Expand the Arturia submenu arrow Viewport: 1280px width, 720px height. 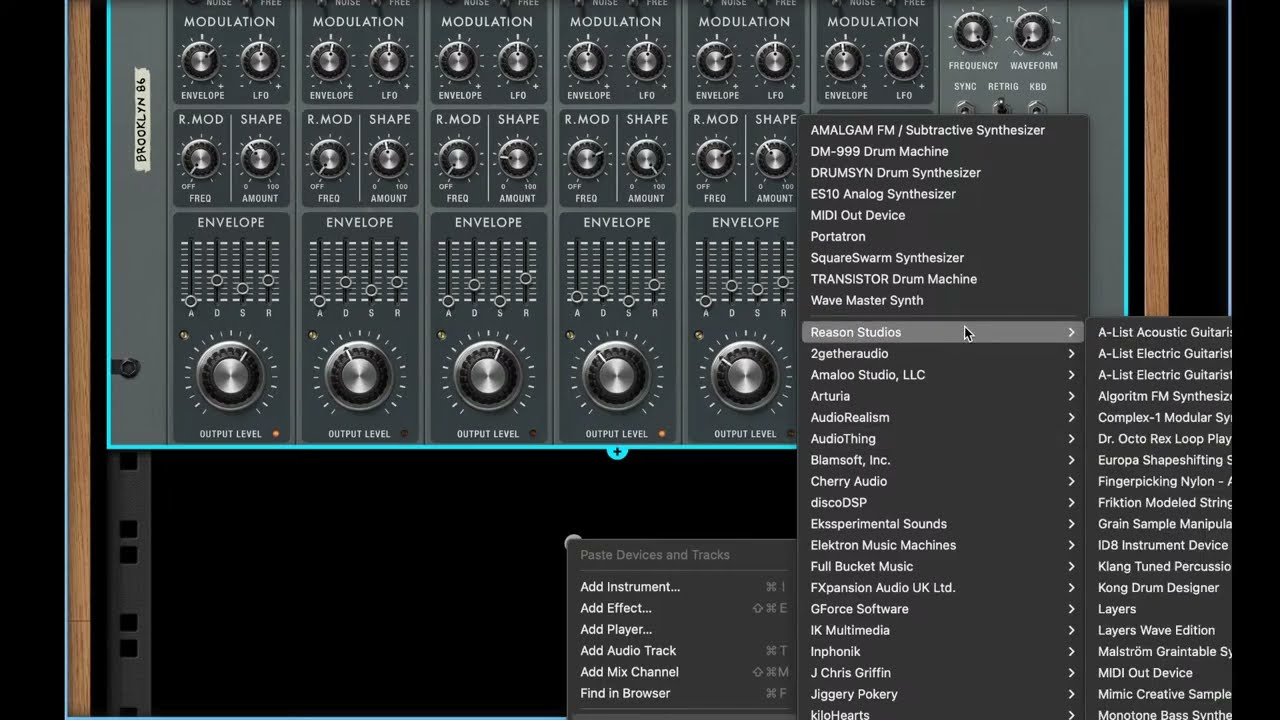[x=1071, y=396]
